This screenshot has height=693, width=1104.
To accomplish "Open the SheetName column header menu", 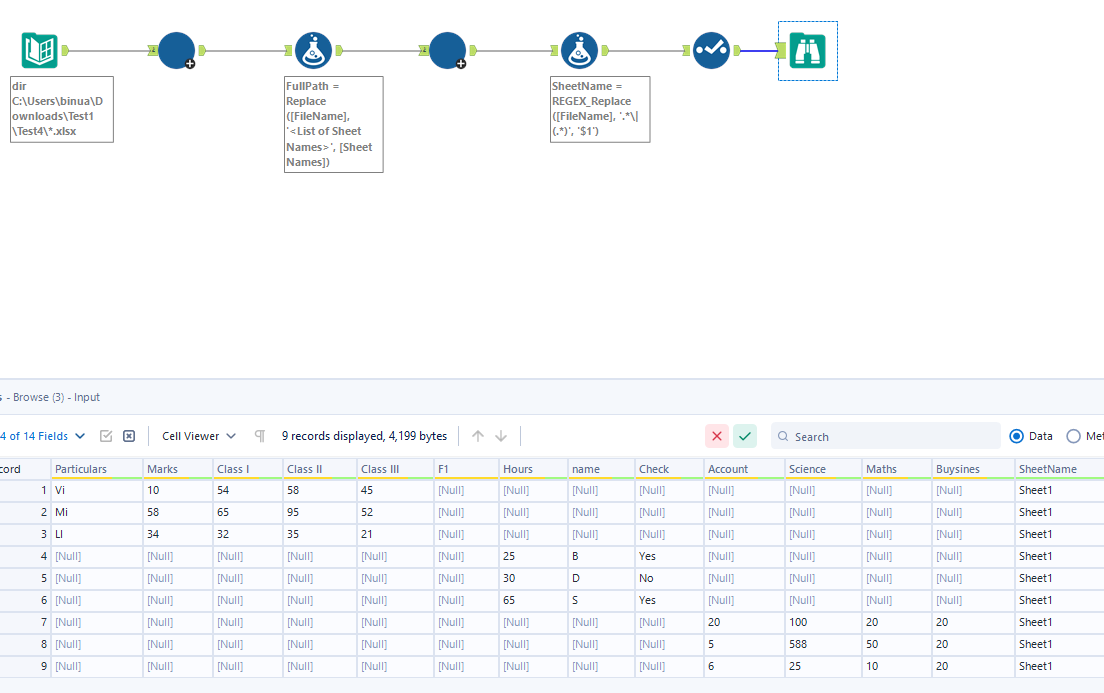I will pos(1047,468).
